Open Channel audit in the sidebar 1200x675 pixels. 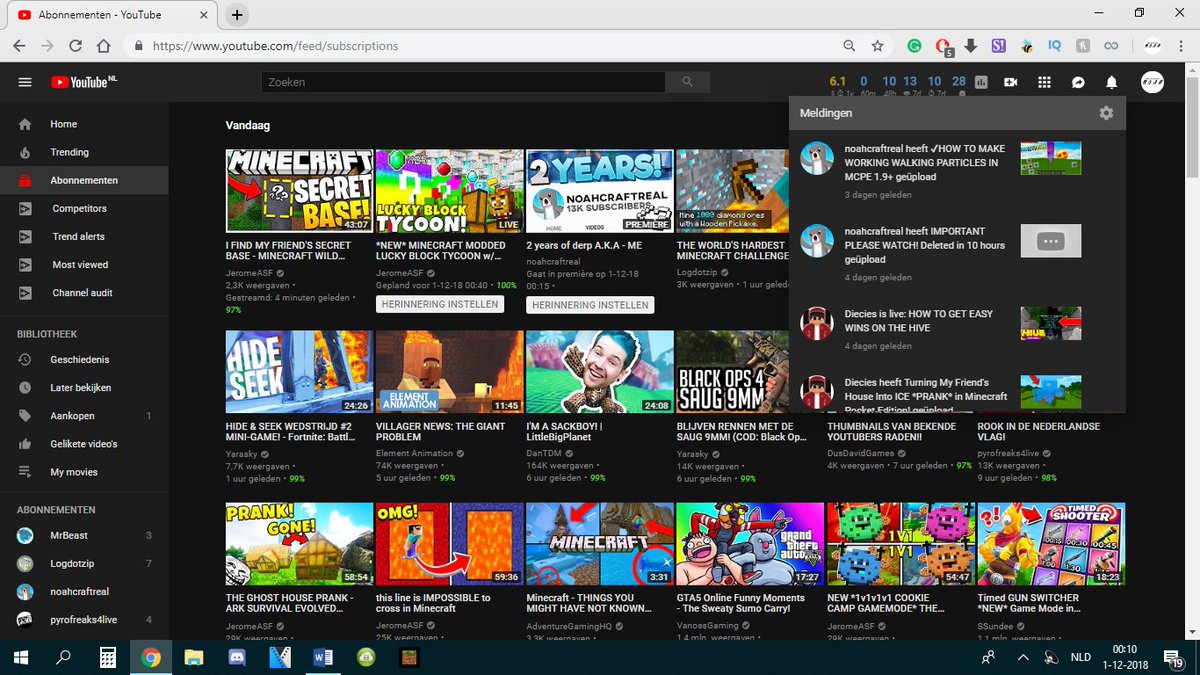84,293
